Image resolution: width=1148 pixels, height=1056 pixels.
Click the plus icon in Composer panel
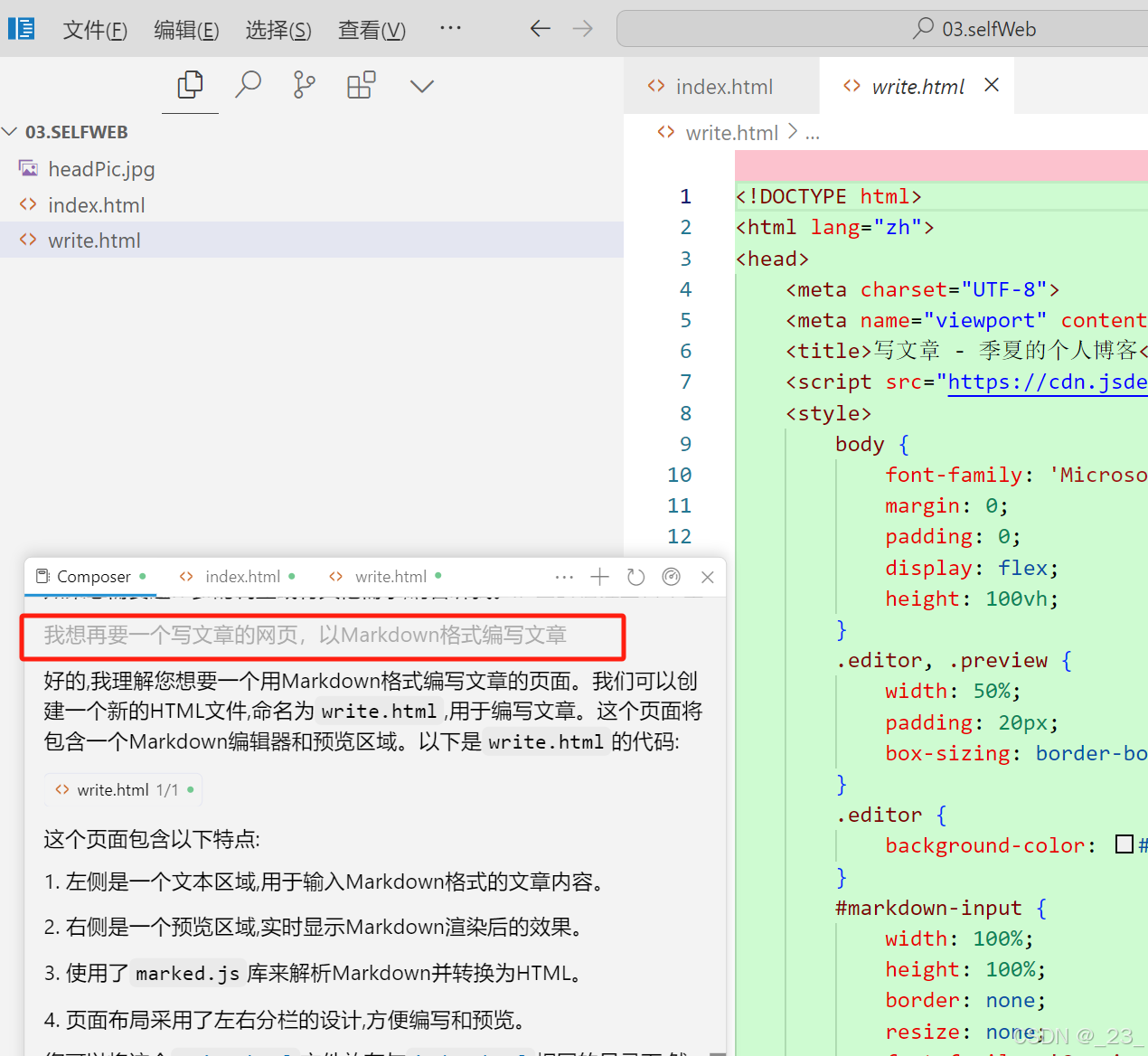tap(599, 577)
